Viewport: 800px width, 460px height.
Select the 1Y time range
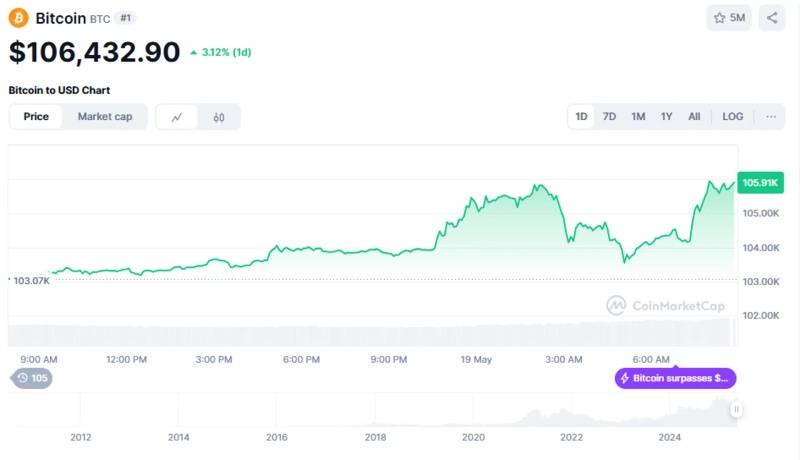click(x=666, y=117)
